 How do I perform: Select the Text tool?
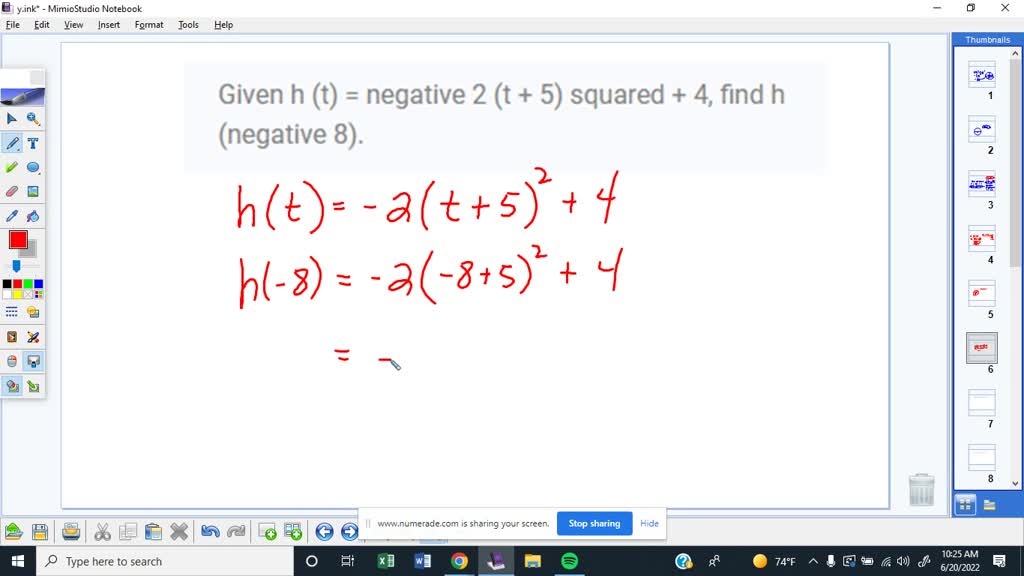(32, 143)
